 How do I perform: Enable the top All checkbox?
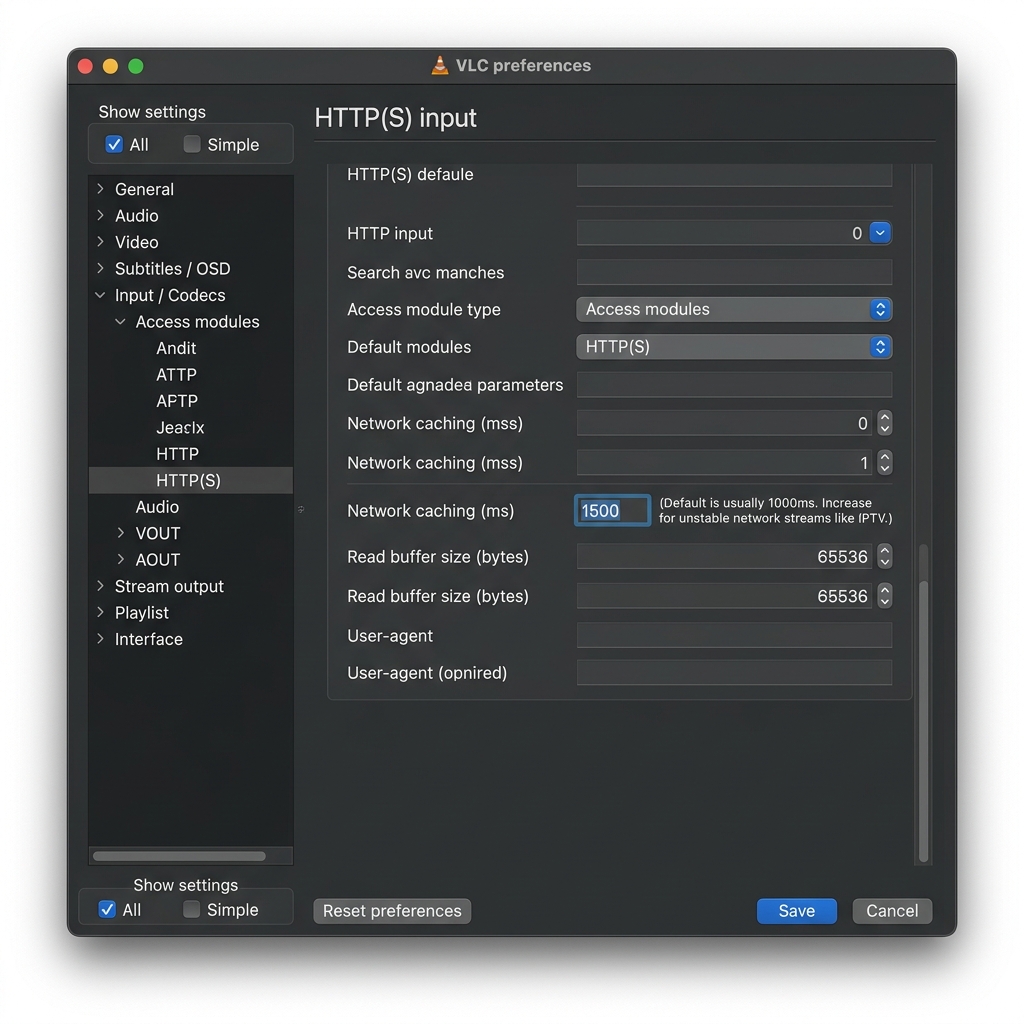tap(114, 144)
